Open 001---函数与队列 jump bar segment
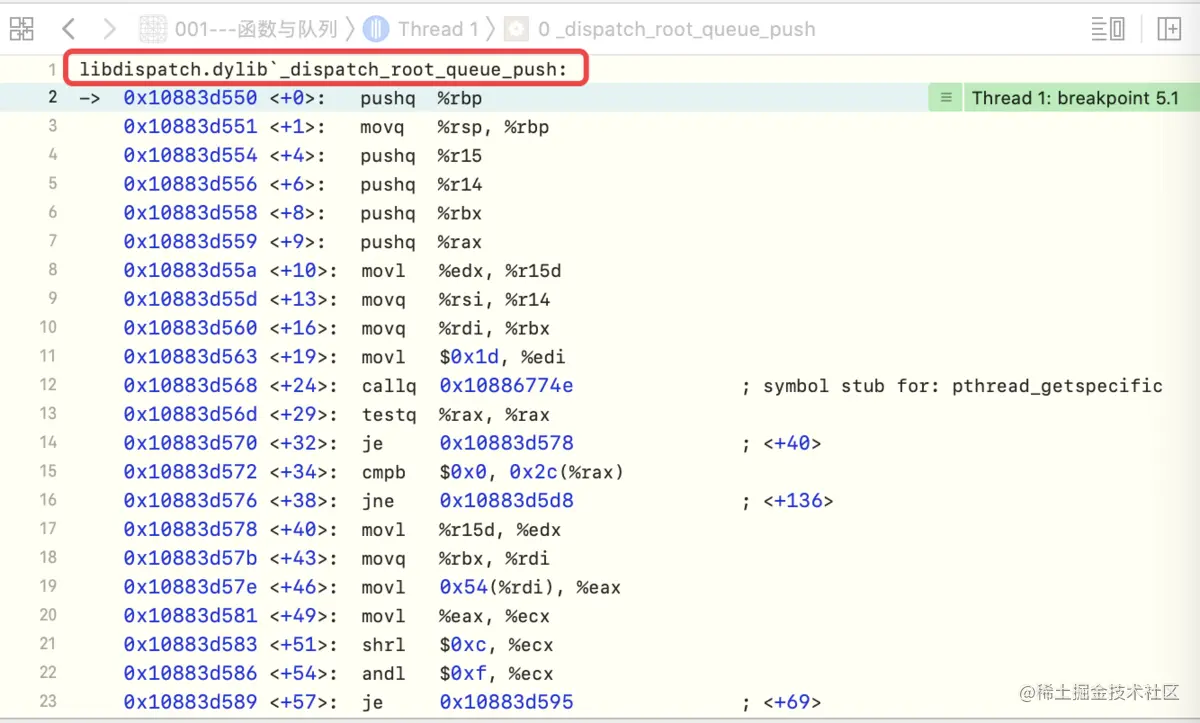 click(x=256, y=29)
